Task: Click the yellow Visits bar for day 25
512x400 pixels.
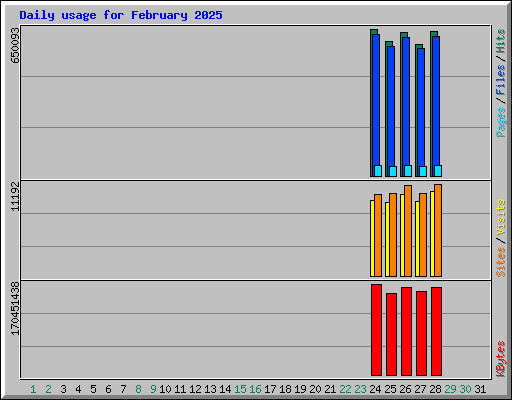Action: (387, 239)
